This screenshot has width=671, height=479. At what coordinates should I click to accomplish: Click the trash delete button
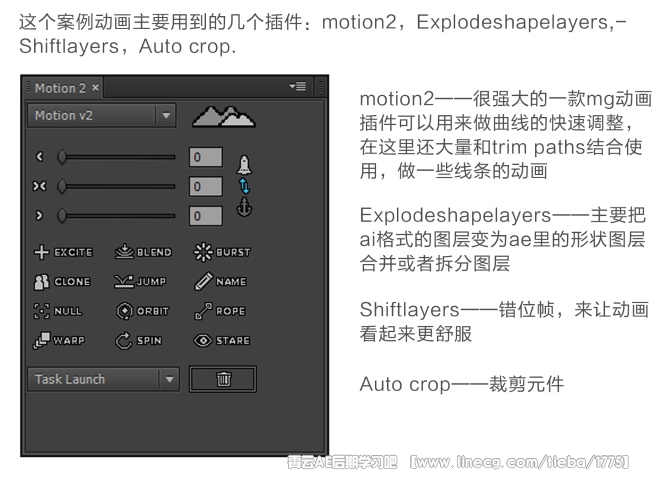(x=223, y=379)
